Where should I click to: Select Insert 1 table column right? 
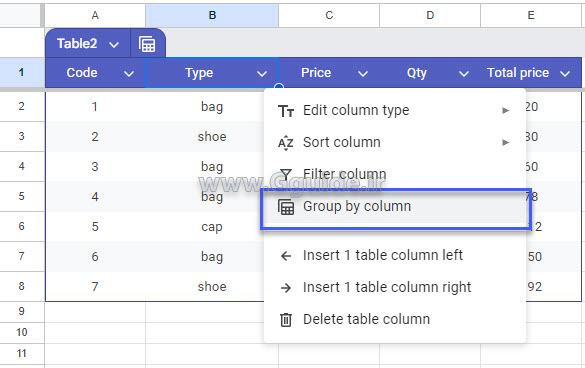(395, 287)
